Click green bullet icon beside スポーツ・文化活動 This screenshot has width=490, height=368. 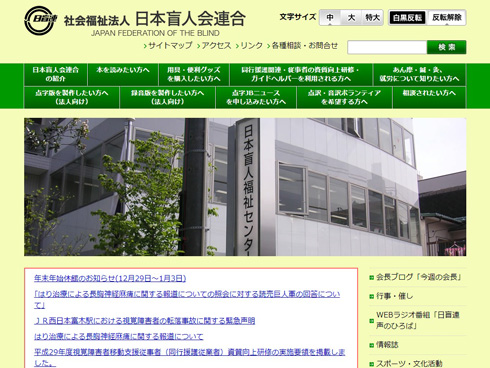(x=372, y=364)
